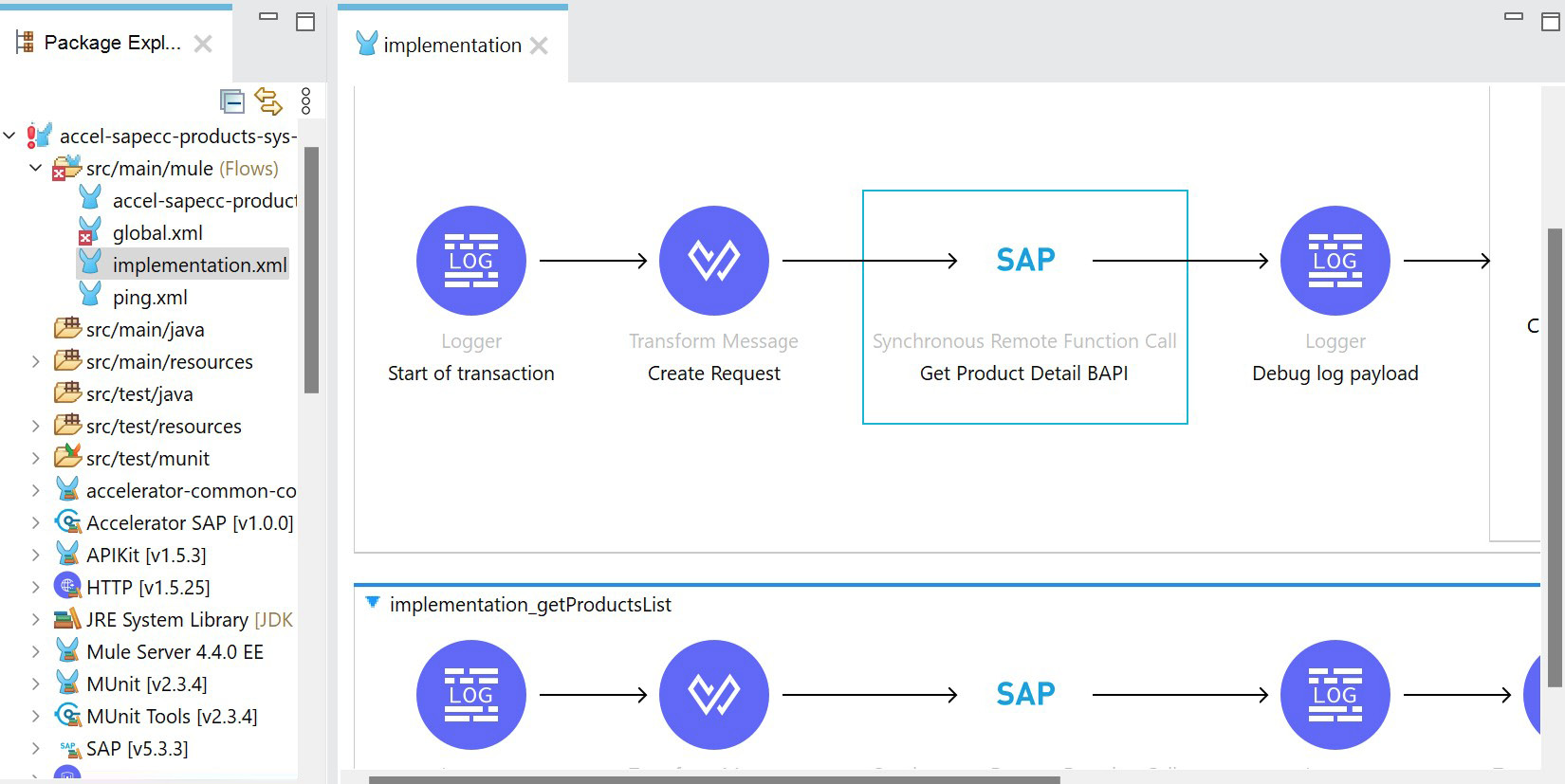
Task: Close the Package Explorer tab
Action: point(203,44)
